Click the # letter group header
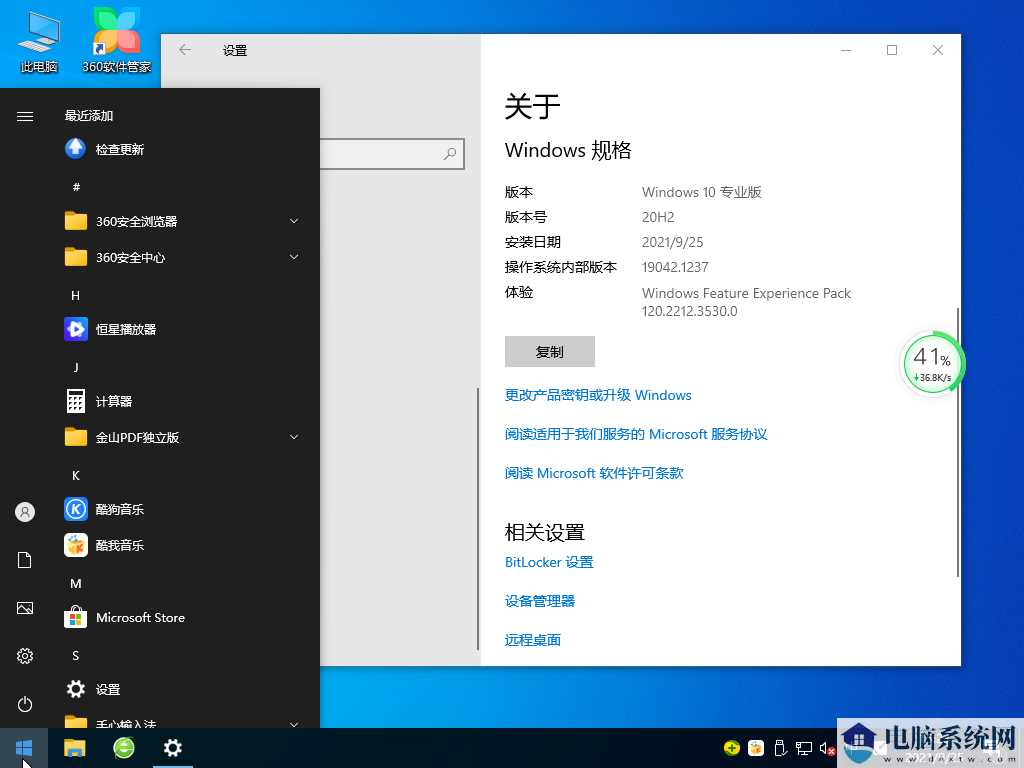Image resolution: width=1024 pixels, height=768 pixels. click(76, 187)
